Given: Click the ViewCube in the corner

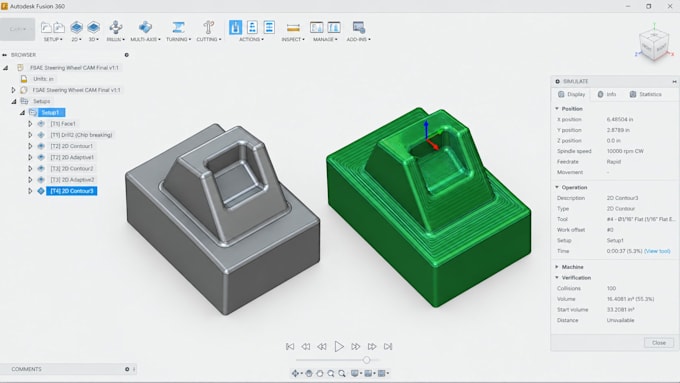Looking at the screenshot, I should pyautogui.click(x=654, y=46).
